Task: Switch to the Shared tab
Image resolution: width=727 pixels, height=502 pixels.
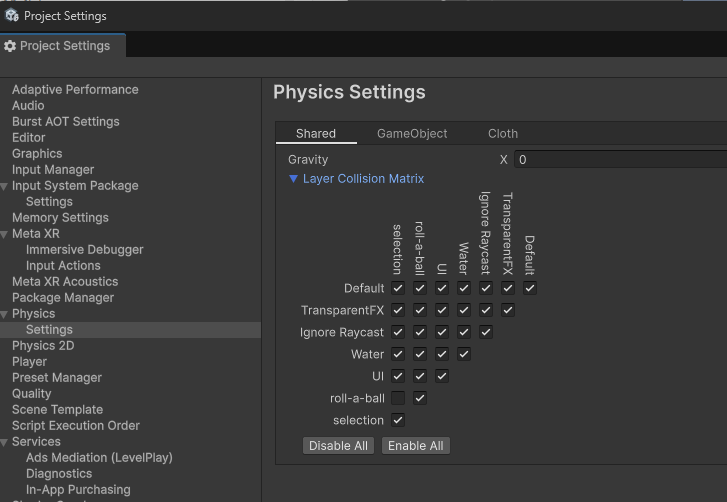Action: click(x=316, y=133)
